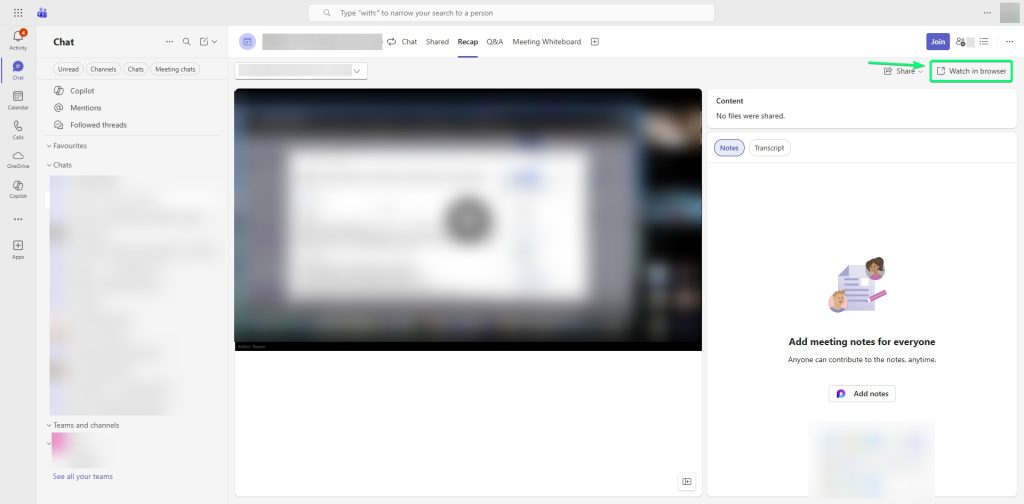Switch to the Q&A tab

495,42
